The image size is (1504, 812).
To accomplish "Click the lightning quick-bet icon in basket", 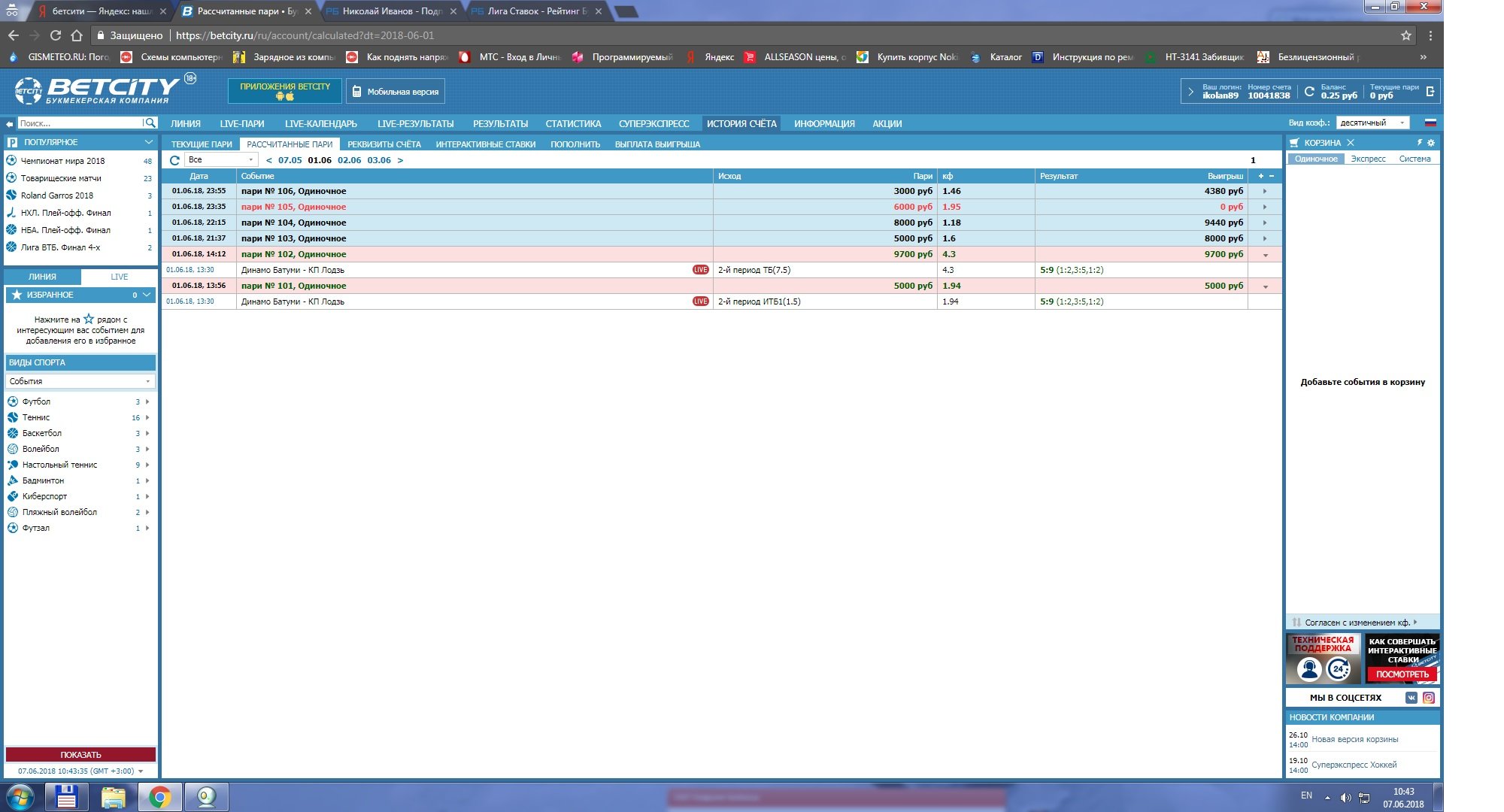I will pyautogui.click(x=1420, y=143).
